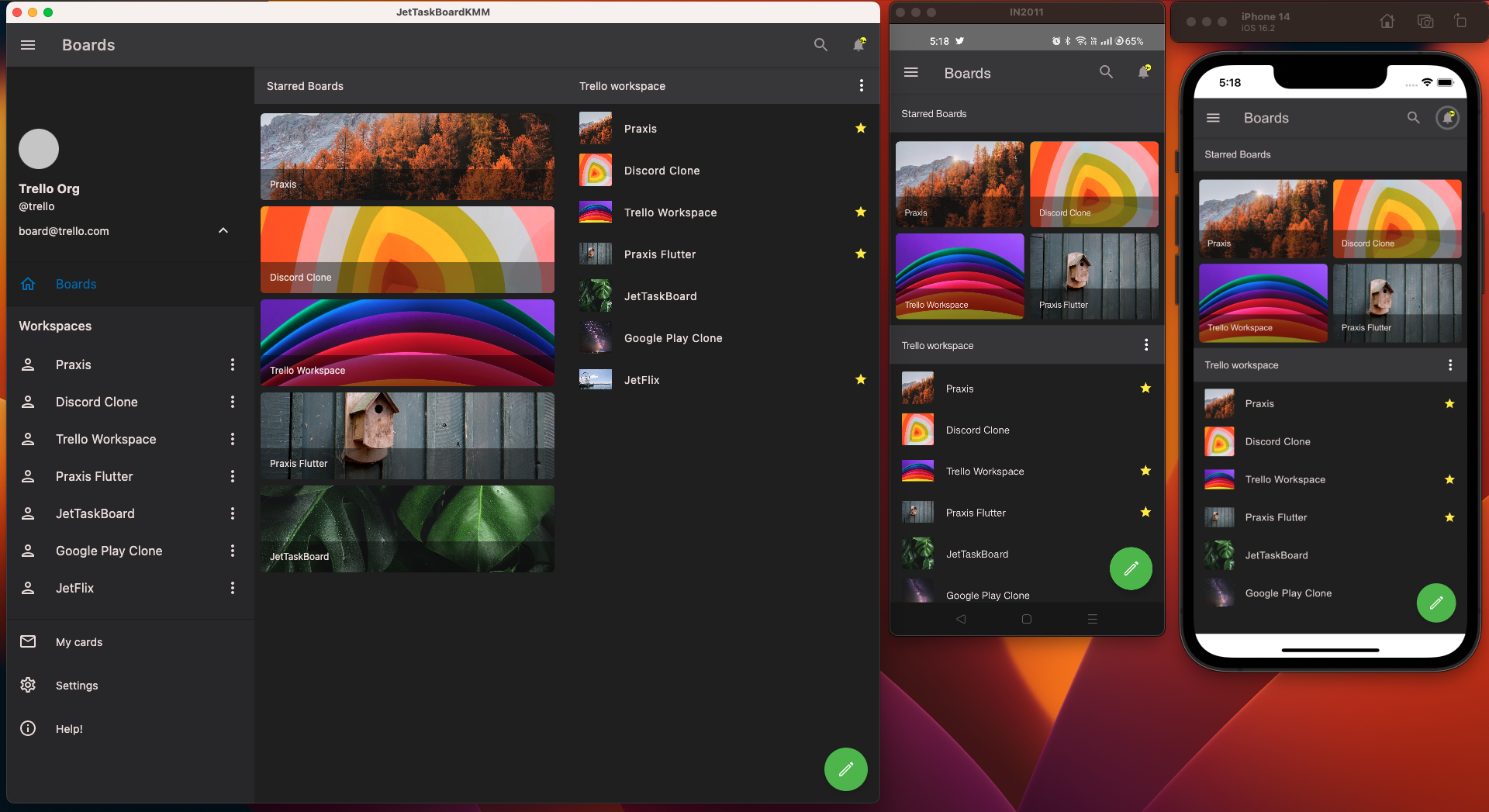The width and height of the screenshot is (1489, 812).
Task: Tap Android recents navigation button in IN2011
Action: [x=1092, y=619]
